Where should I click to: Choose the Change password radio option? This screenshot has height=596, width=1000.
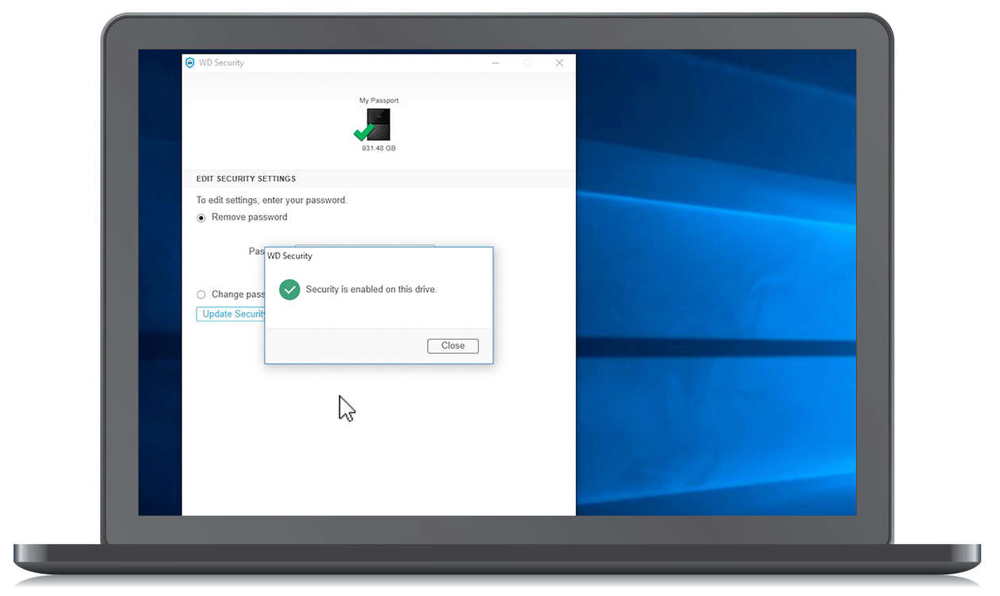pyautogui.click(x=202, y=294)
